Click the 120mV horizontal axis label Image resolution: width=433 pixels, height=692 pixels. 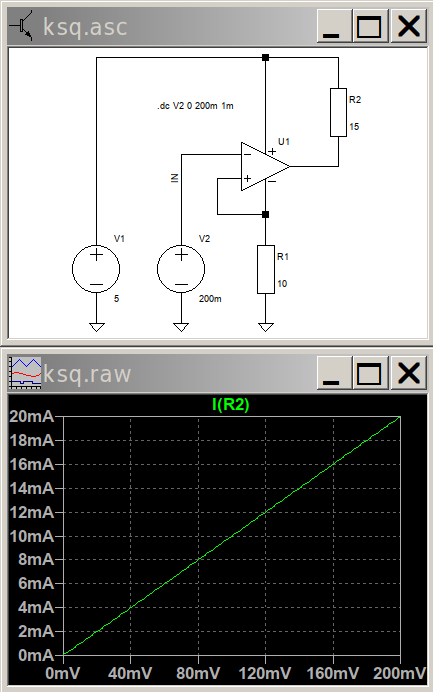[265, 673]
